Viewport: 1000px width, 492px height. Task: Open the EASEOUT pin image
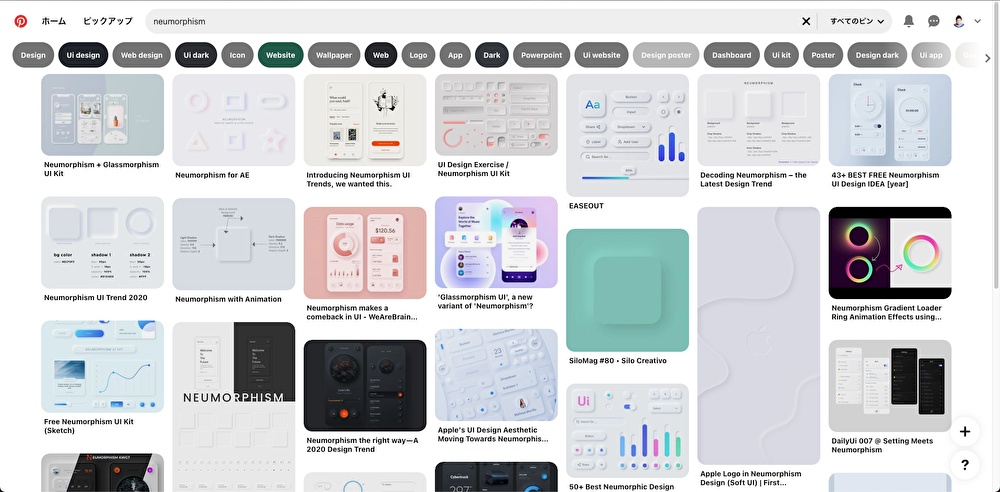click(628, 135)
